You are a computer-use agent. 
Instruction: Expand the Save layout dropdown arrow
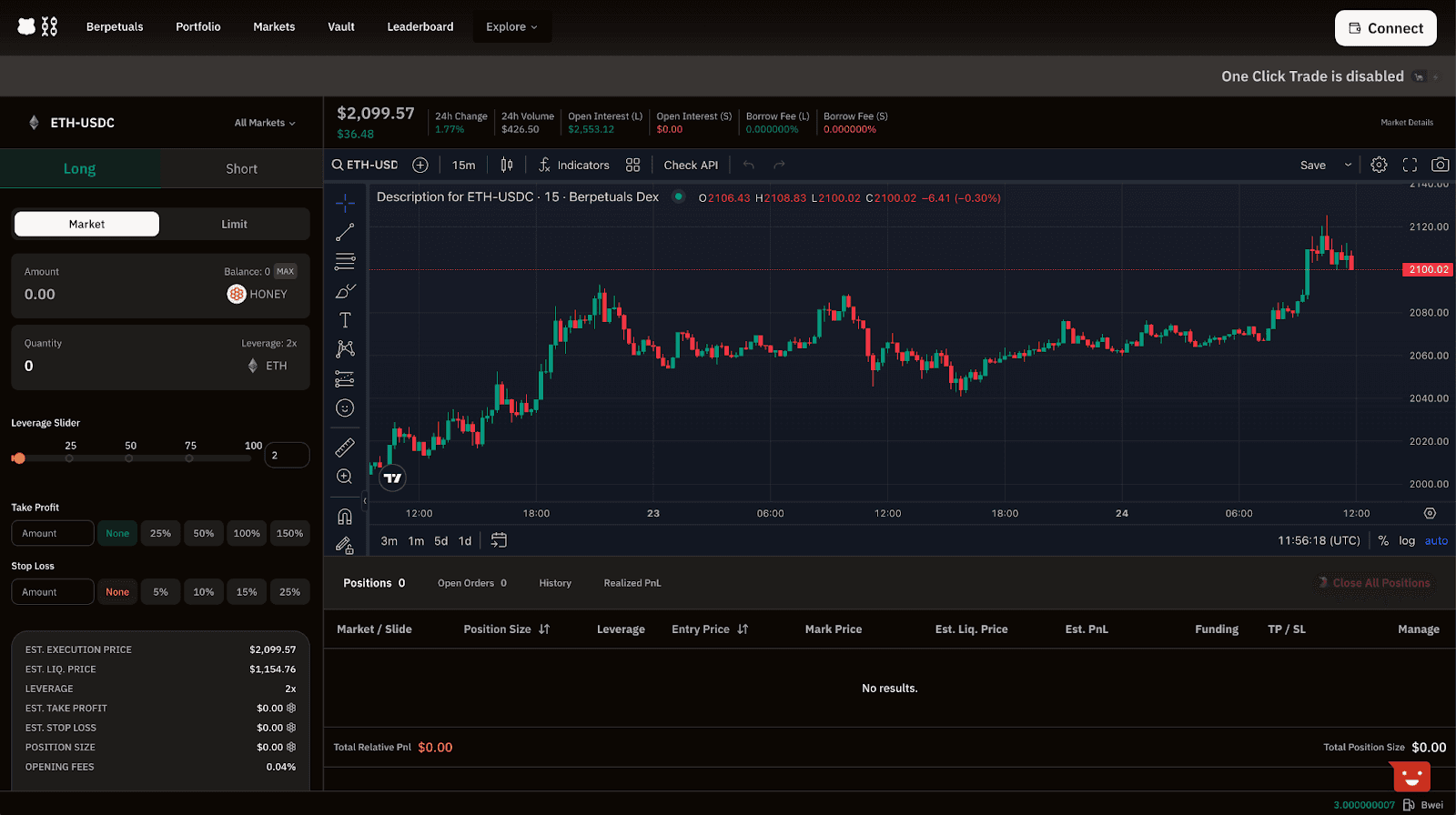1348,165
